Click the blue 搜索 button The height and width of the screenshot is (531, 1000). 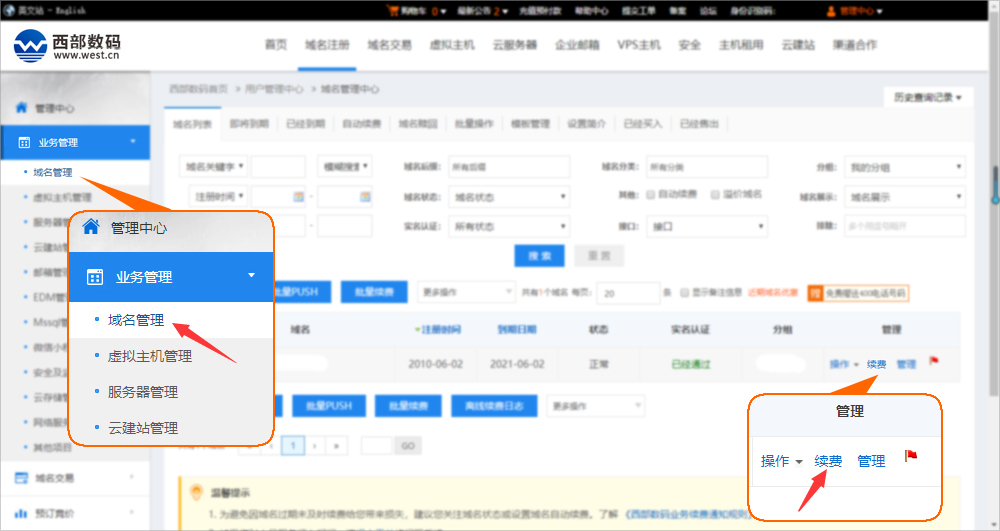pyautogui.click(x=539, y=255)
